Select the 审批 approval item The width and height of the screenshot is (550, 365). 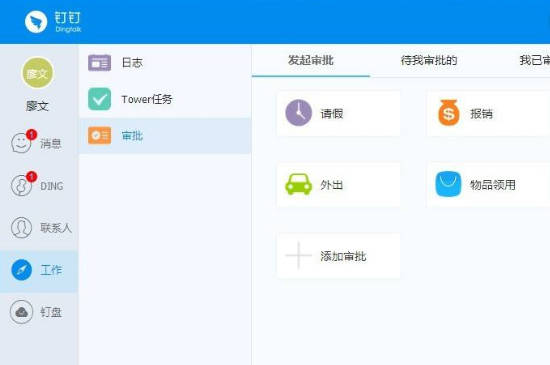tap(165, 136)
